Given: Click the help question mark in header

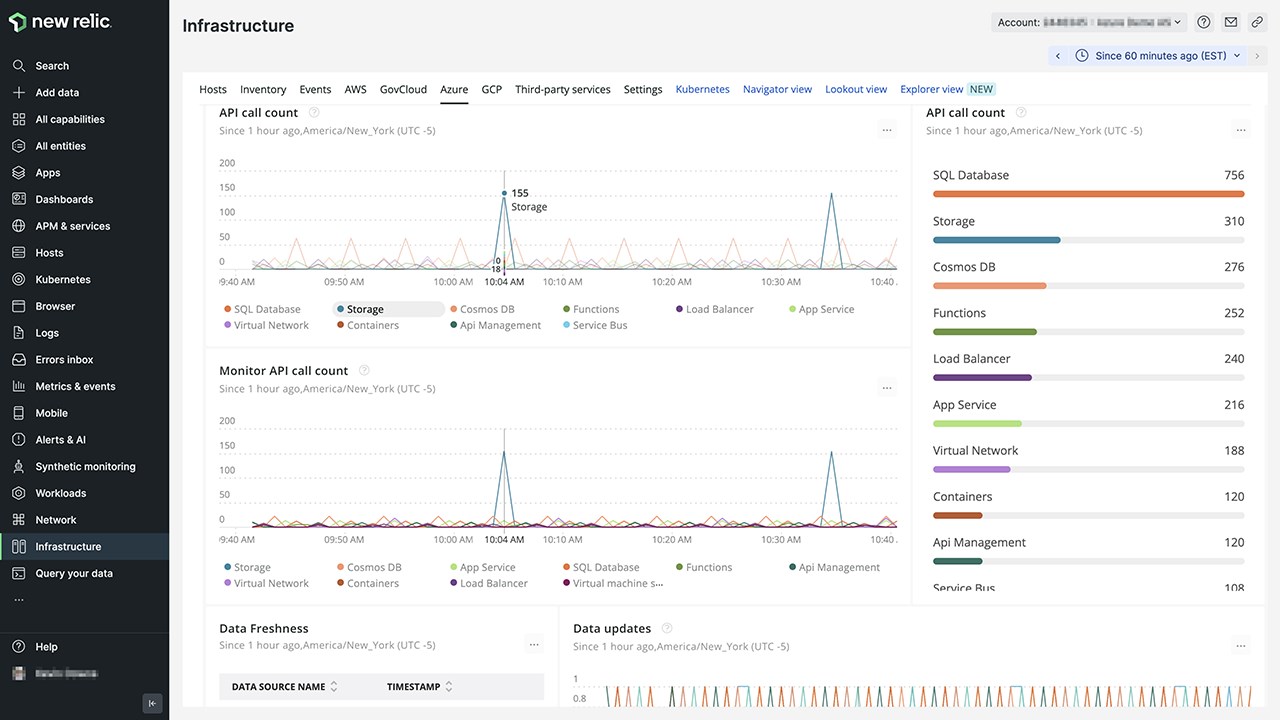Looking at the screenshot, I should click(x=1204, y=22).
